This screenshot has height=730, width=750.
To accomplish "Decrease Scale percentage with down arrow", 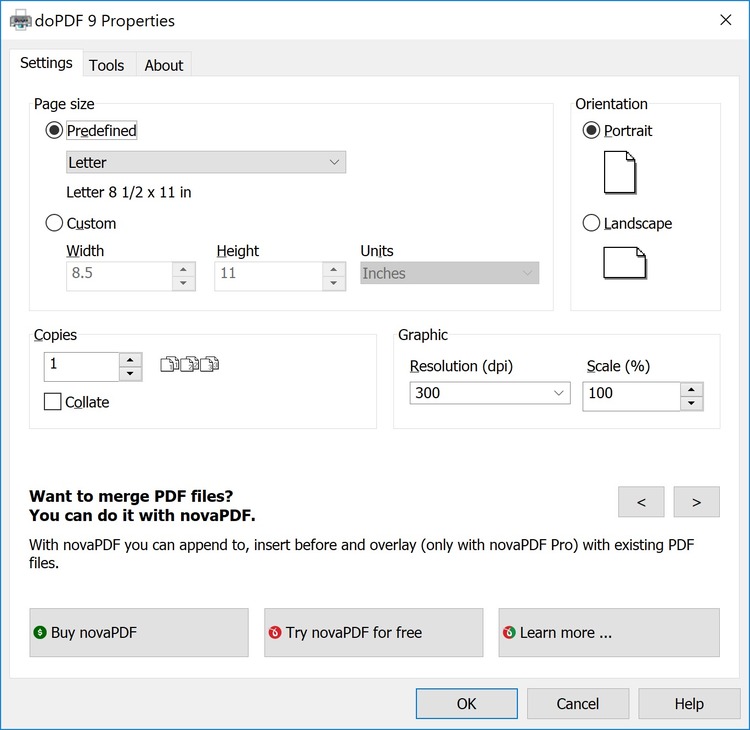I will (x=692, y=403).
